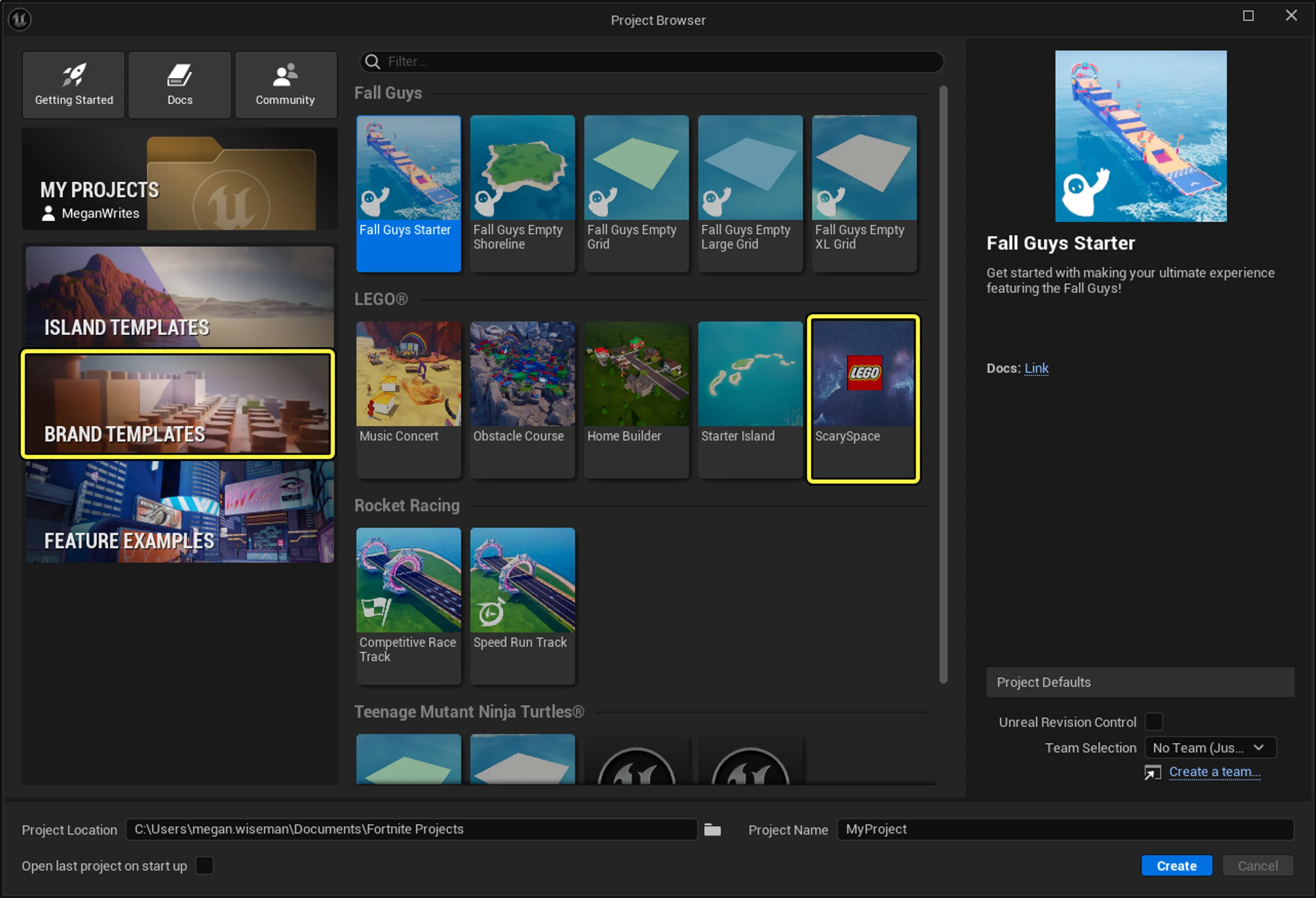Click the Cancel button
The height and width of the screenshot is (898, 1316).
pos(1258,866)
